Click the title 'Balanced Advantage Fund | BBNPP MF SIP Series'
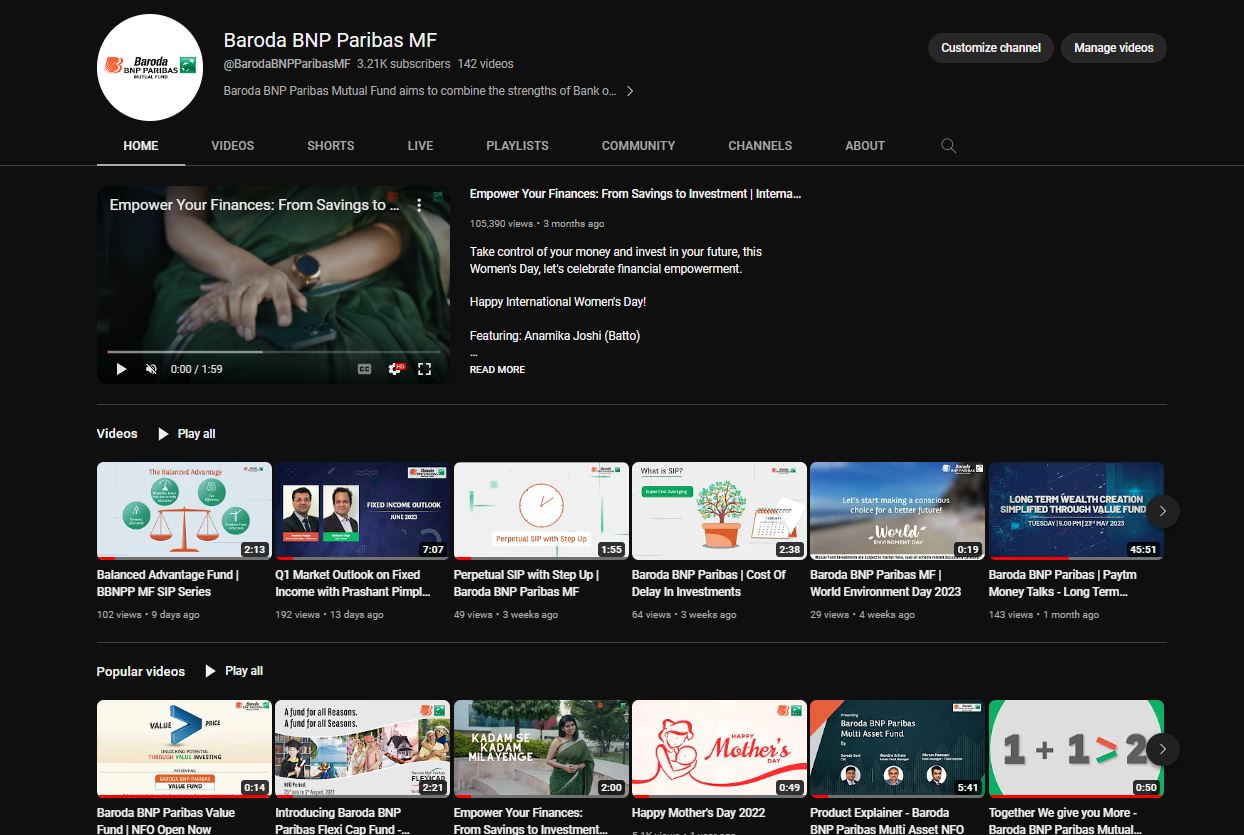The image size is (1244, 835). point(168,583)
